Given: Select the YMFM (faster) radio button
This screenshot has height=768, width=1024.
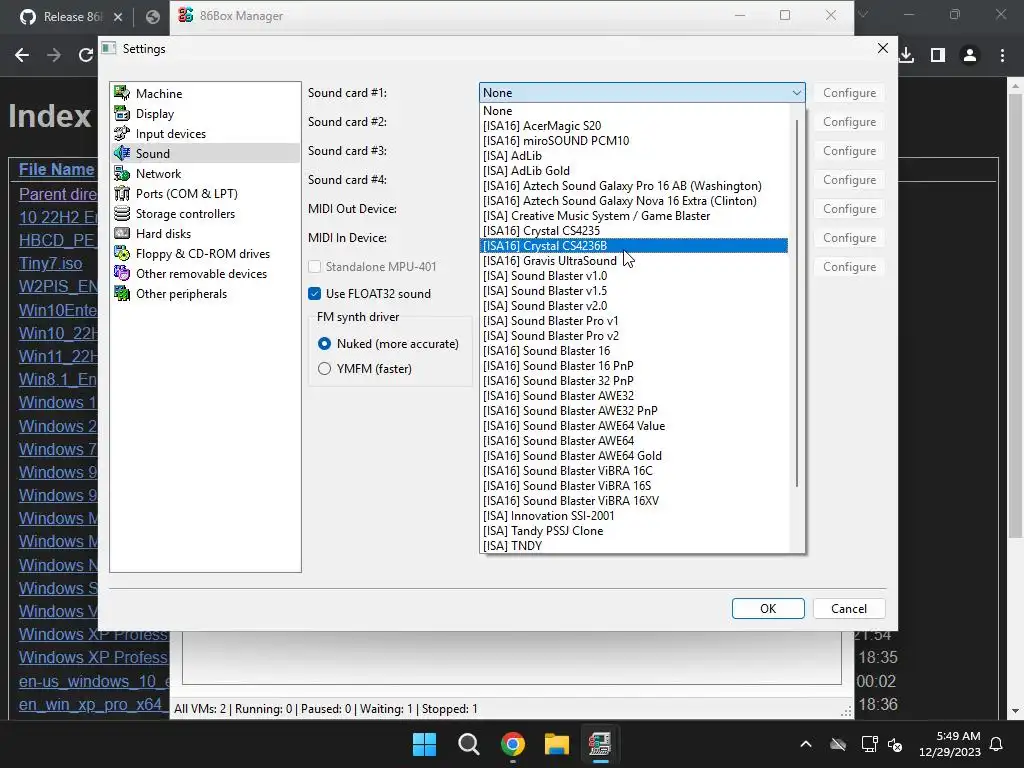Looking at the screenshot, I should pos(324,368).
